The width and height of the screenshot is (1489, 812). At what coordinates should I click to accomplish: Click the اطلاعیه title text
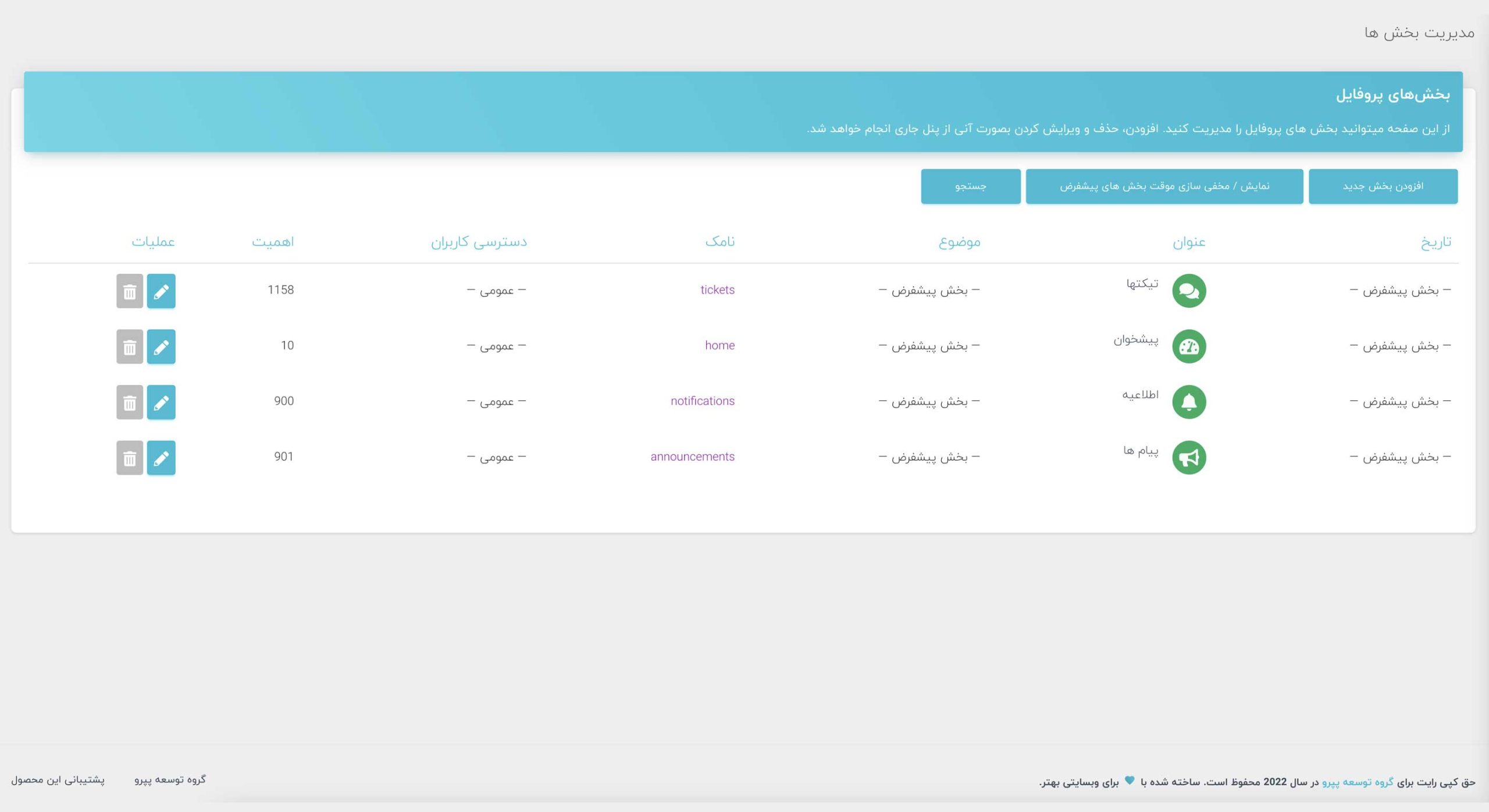[x=1140, y=394]
